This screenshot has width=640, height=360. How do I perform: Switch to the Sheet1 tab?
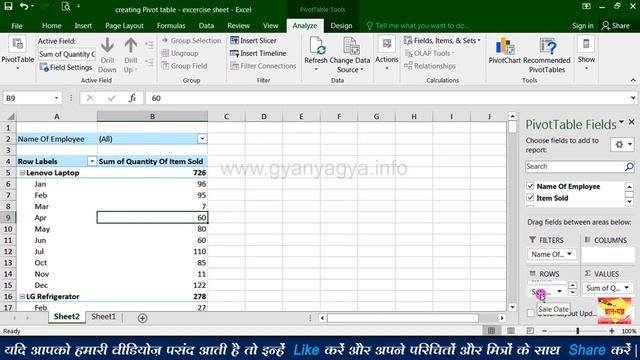click(x=103, y=317)
